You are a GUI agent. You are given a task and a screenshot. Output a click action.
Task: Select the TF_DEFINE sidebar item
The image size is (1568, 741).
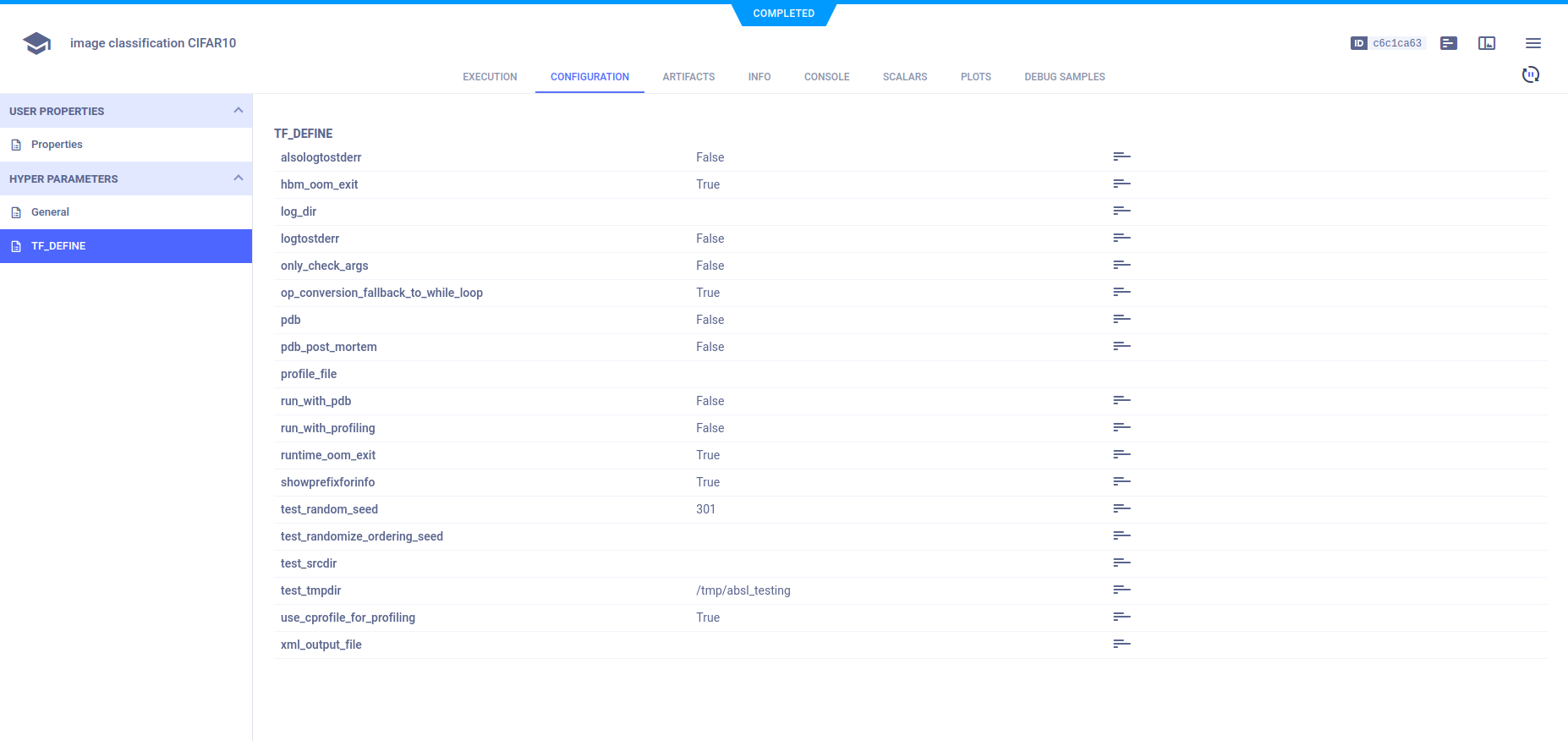[x=58, y=246]
